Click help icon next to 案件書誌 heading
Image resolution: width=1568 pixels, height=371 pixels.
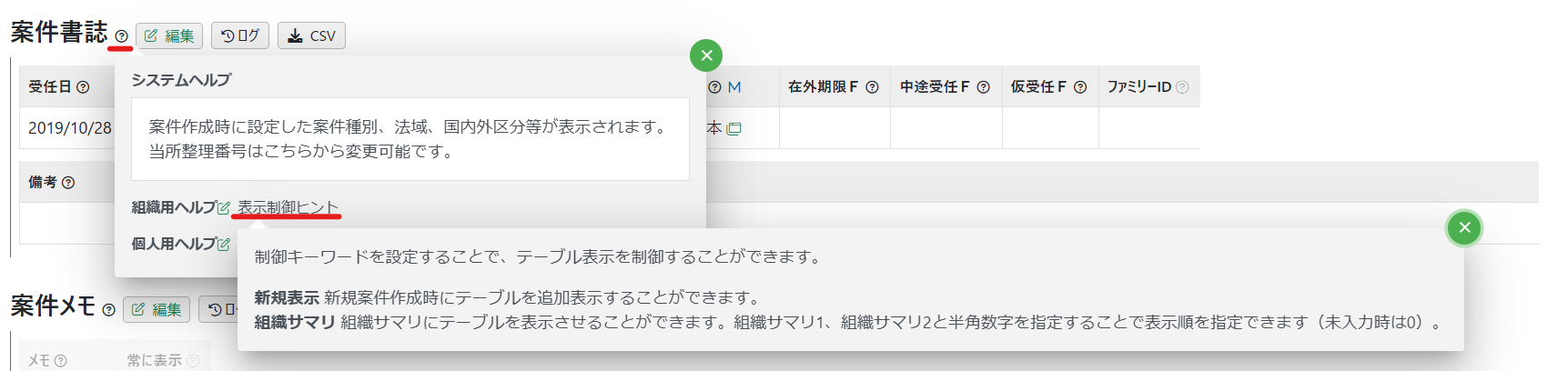[x=122, y=36]
